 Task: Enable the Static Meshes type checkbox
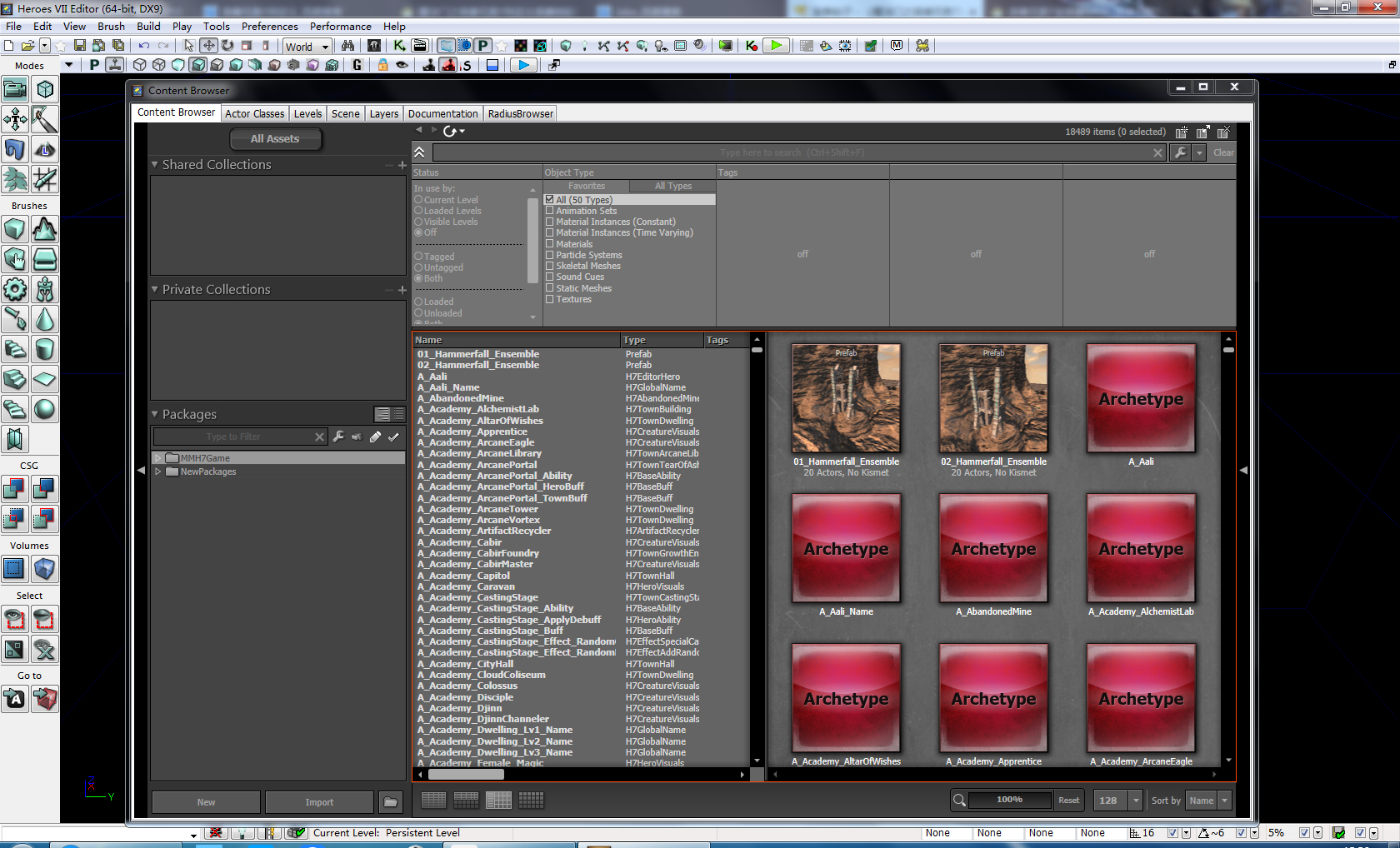(x=550, y=288)
